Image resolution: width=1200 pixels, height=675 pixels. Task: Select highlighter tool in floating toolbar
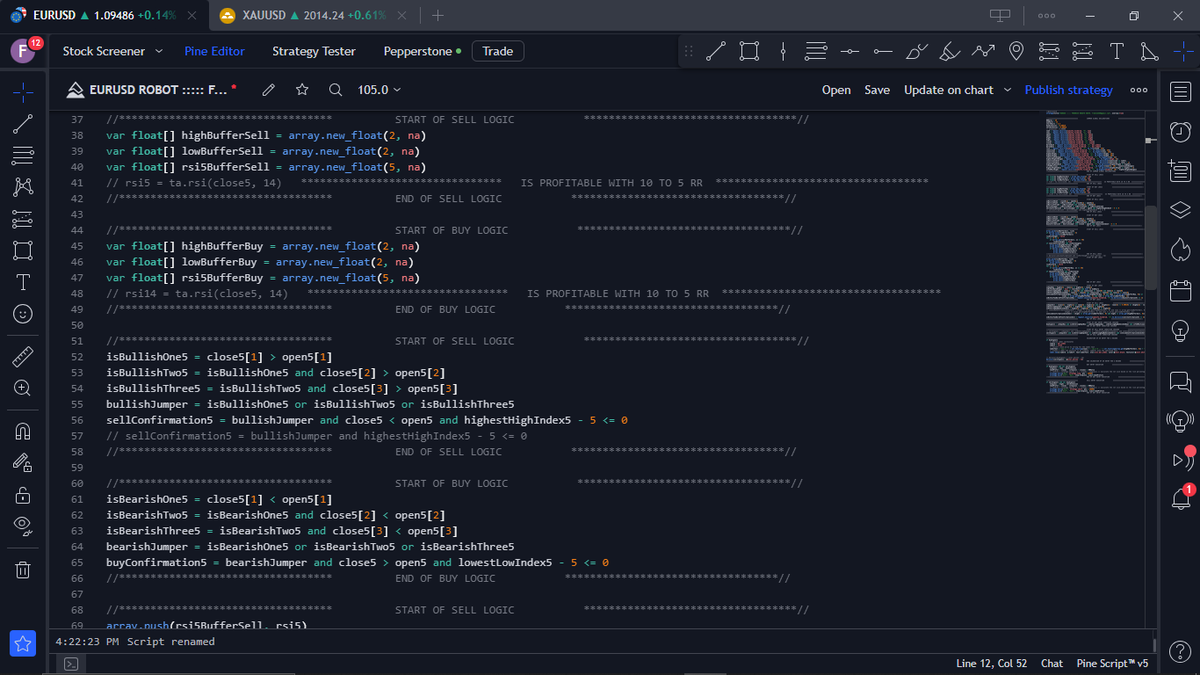click(950, 51)
